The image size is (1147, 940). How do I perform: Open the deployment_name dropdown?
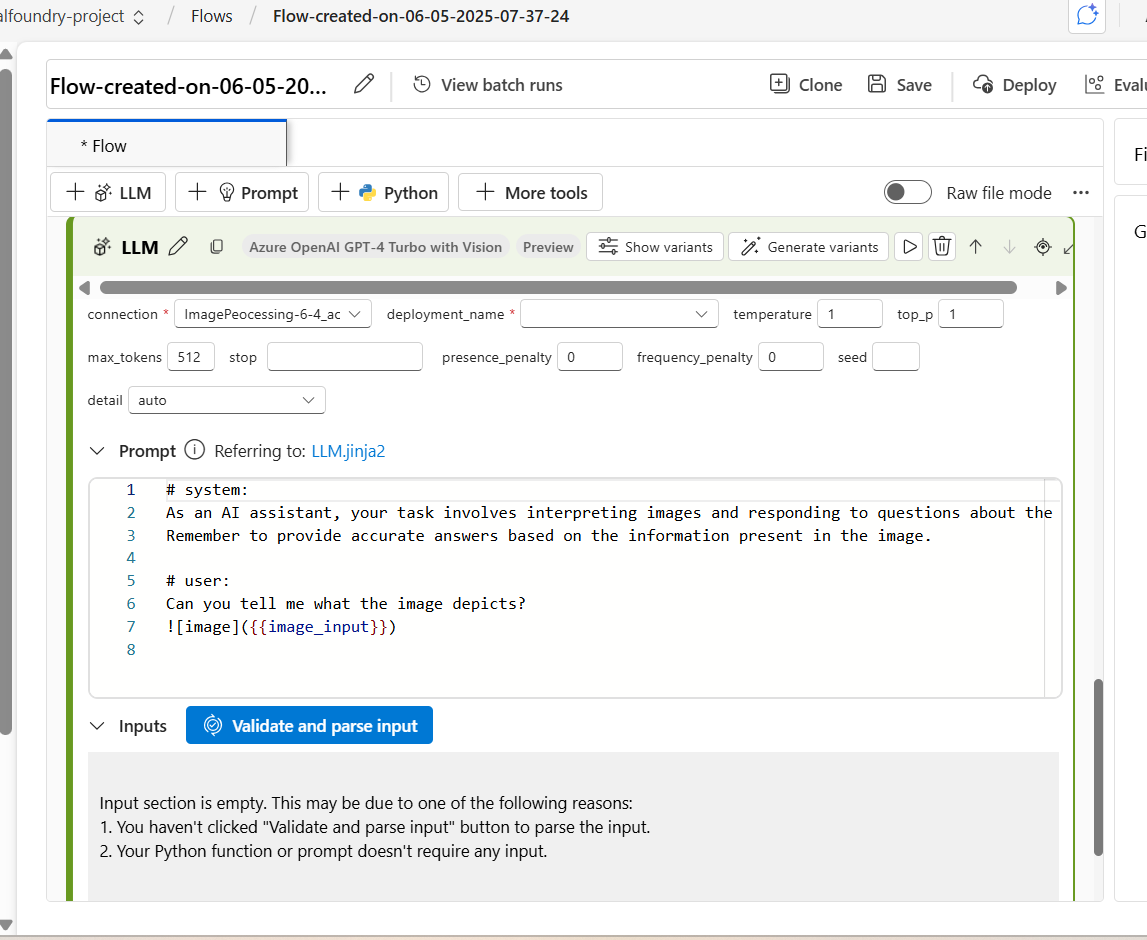tap(620, 314)
